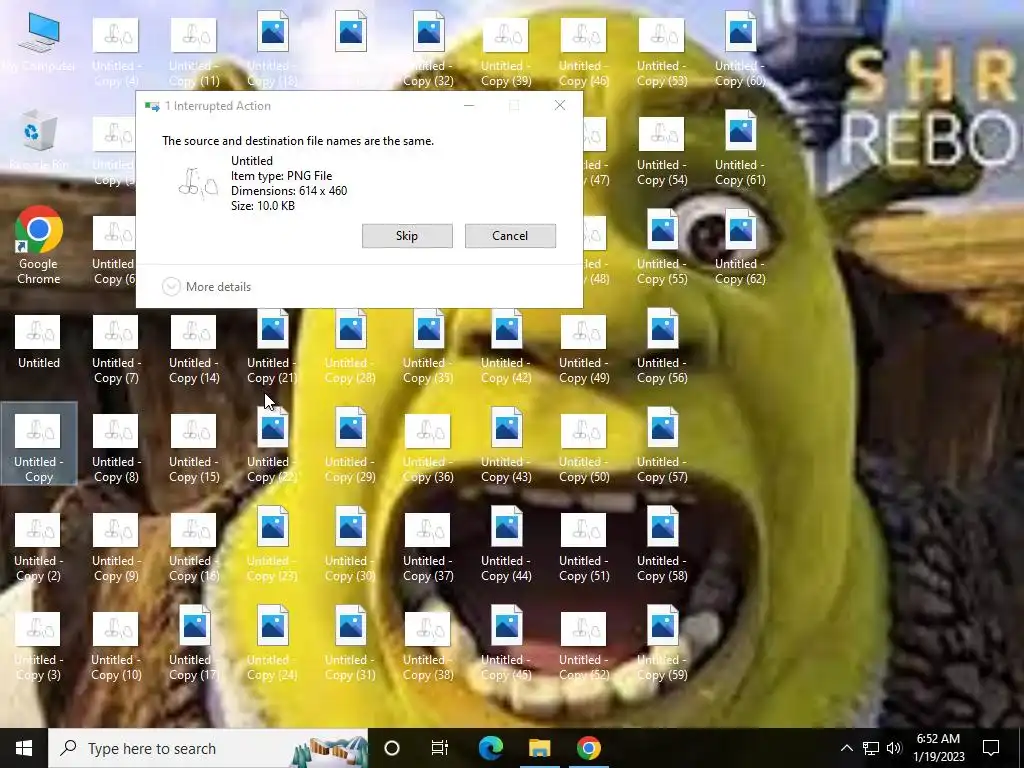This screenshot has height=768, width=1024.
Task: Select Untitled - Copy (3) file
Action: click(x=38, y=647)
